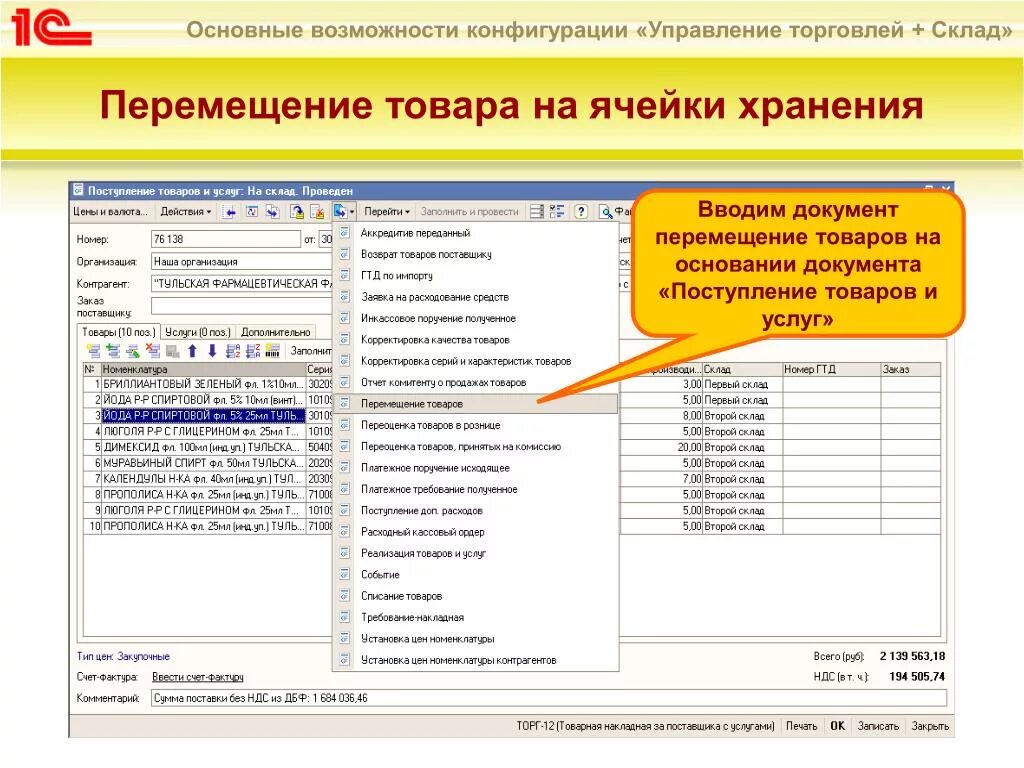Open the Перейти dropdown menu
This screenshot has width=1024, height=768.
387,212
